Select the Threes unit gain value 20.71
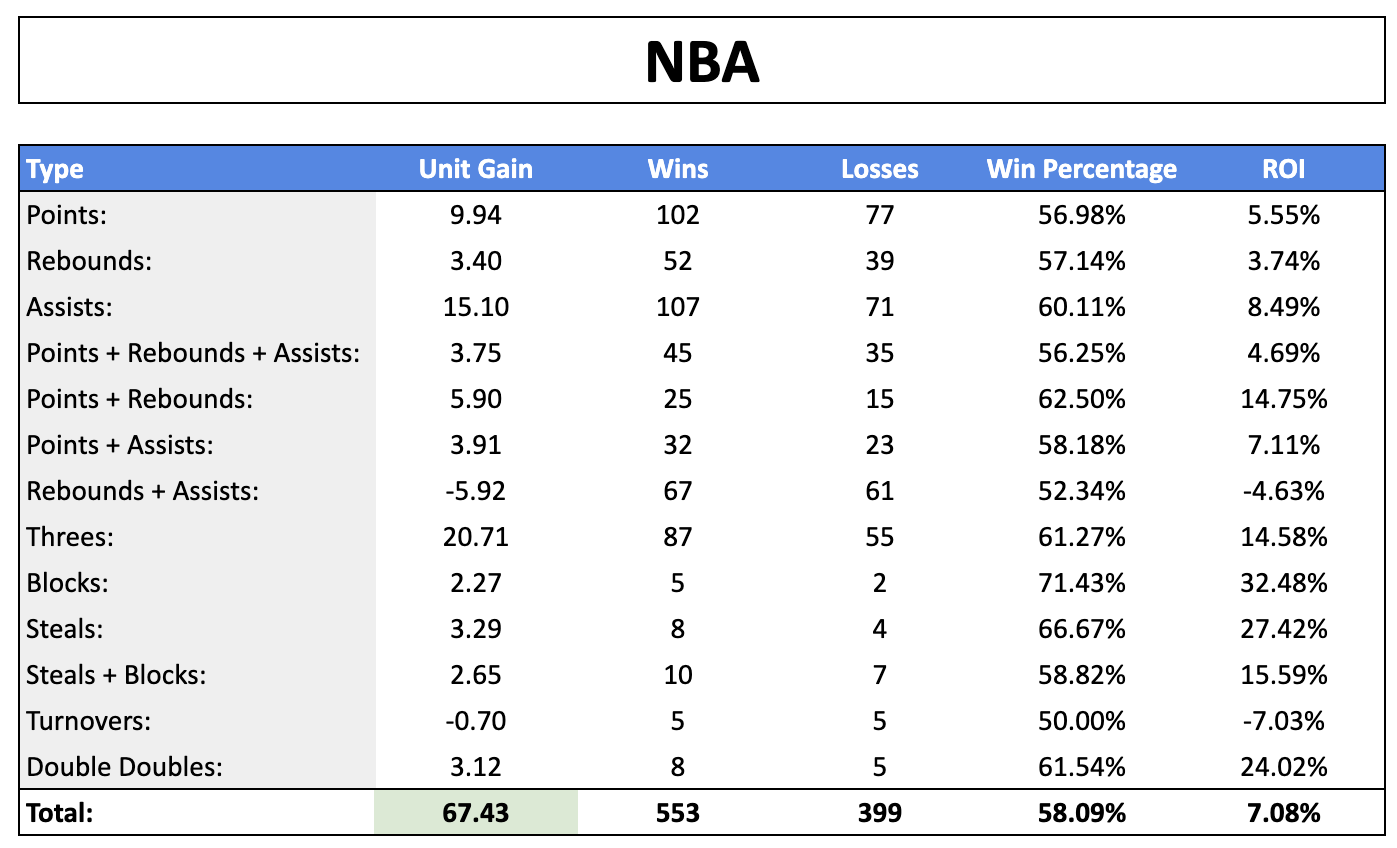This screenshot has height=848, width=1397. [x=475, y=537]
